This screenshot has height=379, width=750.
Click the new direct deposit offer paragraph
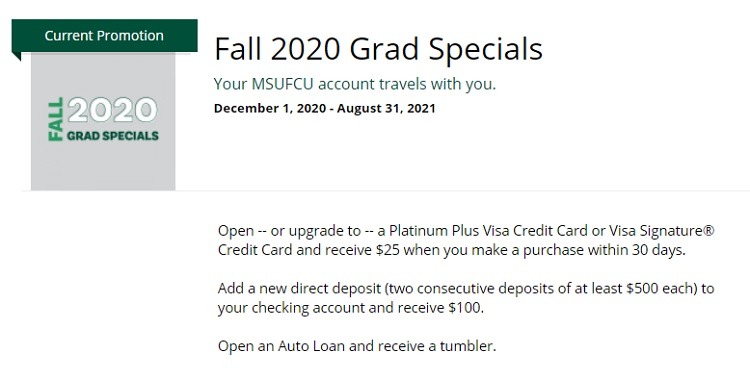click(466, 298)
